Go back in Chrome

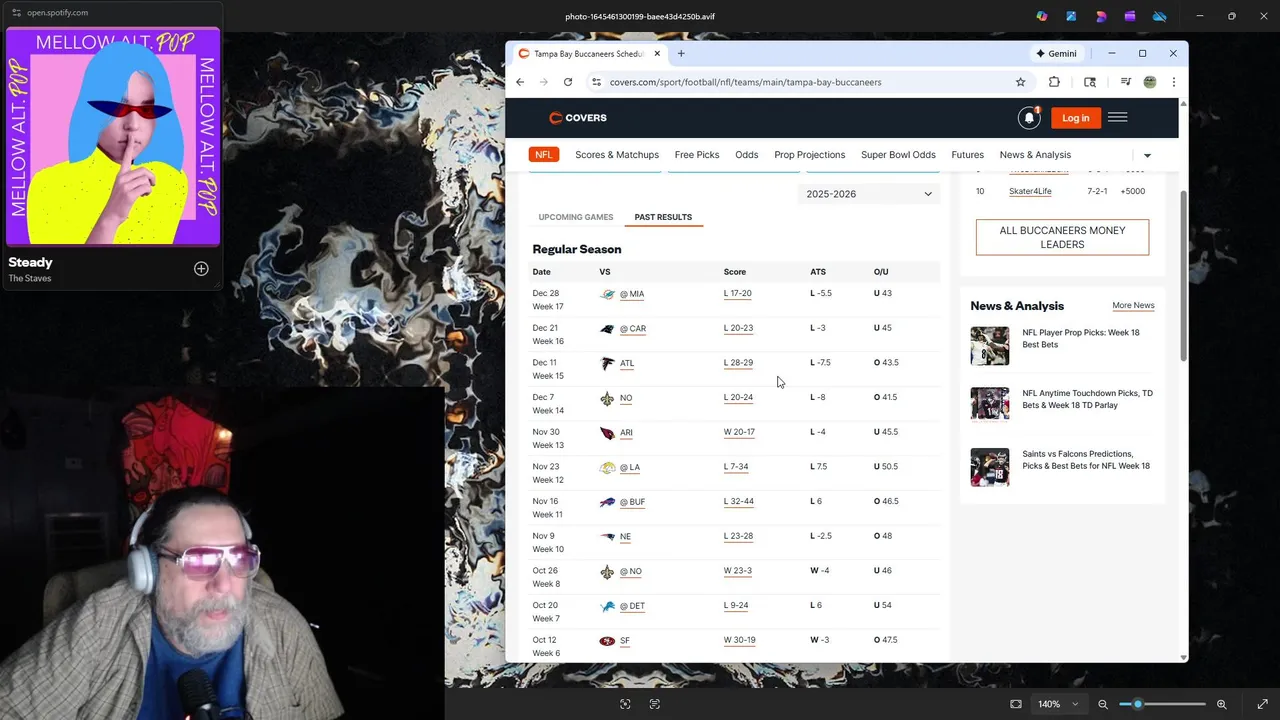[x=520, y=82]
